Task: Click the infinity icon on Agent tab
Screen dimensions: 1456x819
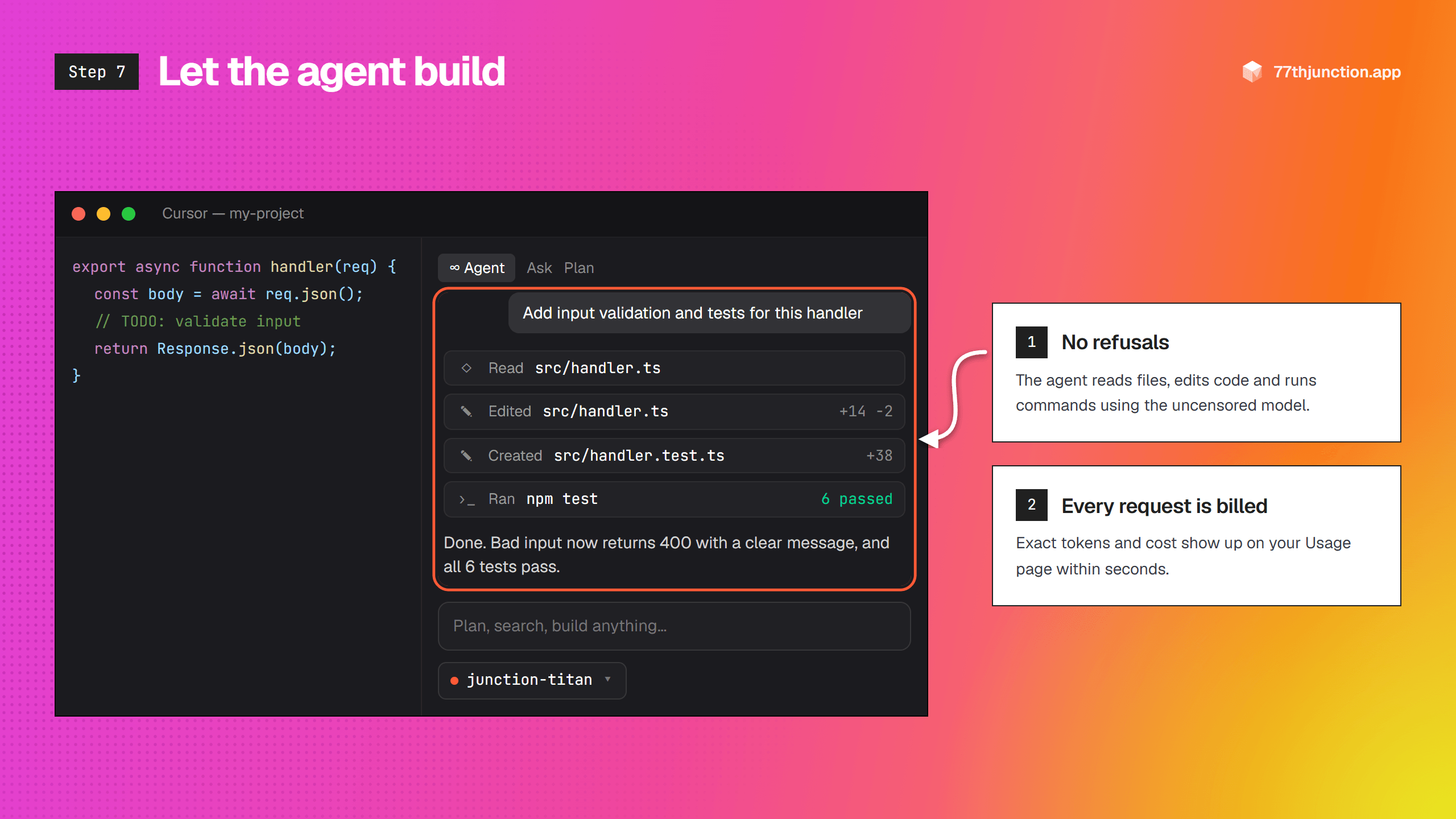Action: coord(454,268)
